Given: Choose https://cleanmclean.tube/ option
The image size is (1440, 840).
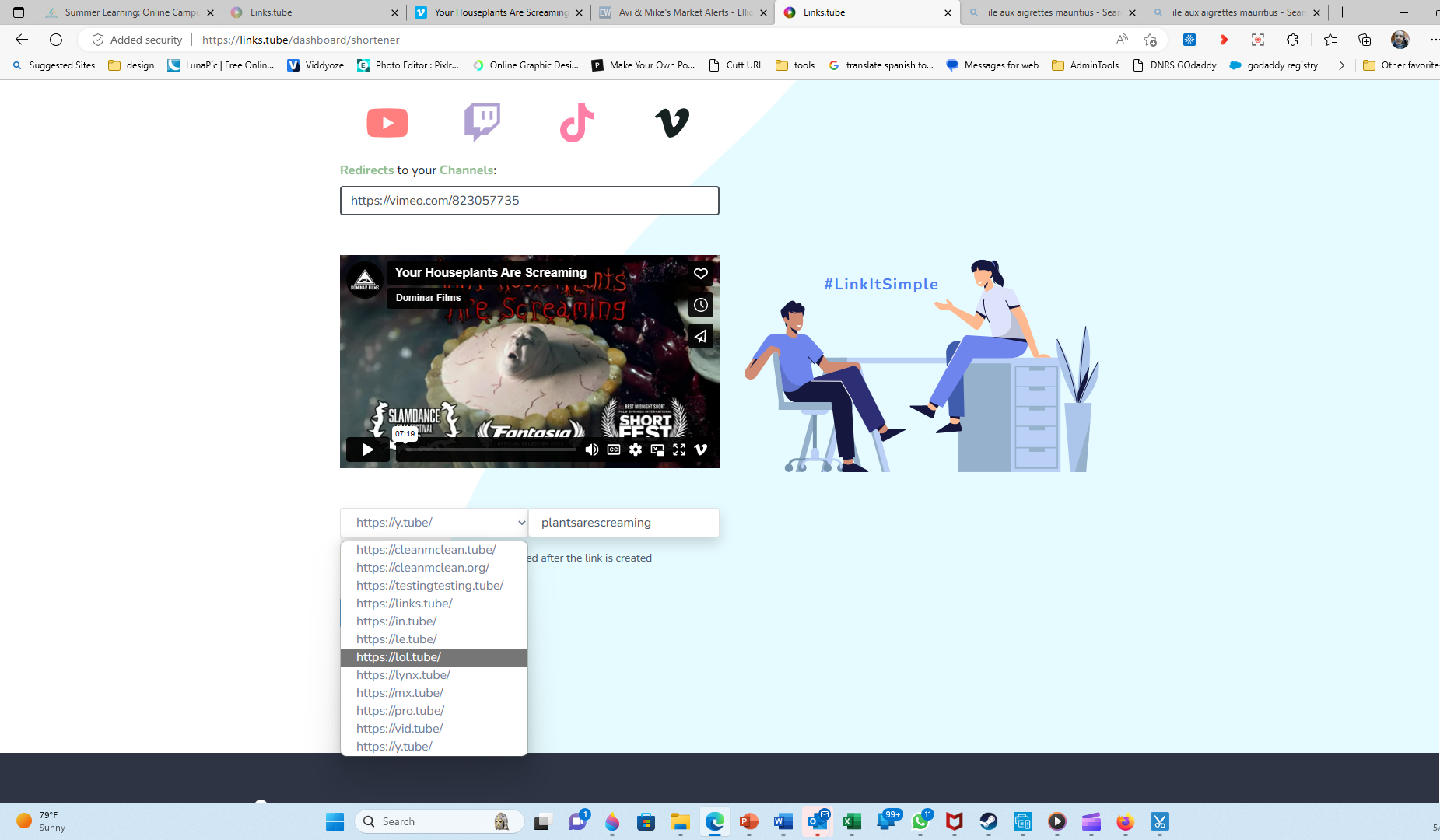Looking at the screenshot, I should tap(434, 550).
